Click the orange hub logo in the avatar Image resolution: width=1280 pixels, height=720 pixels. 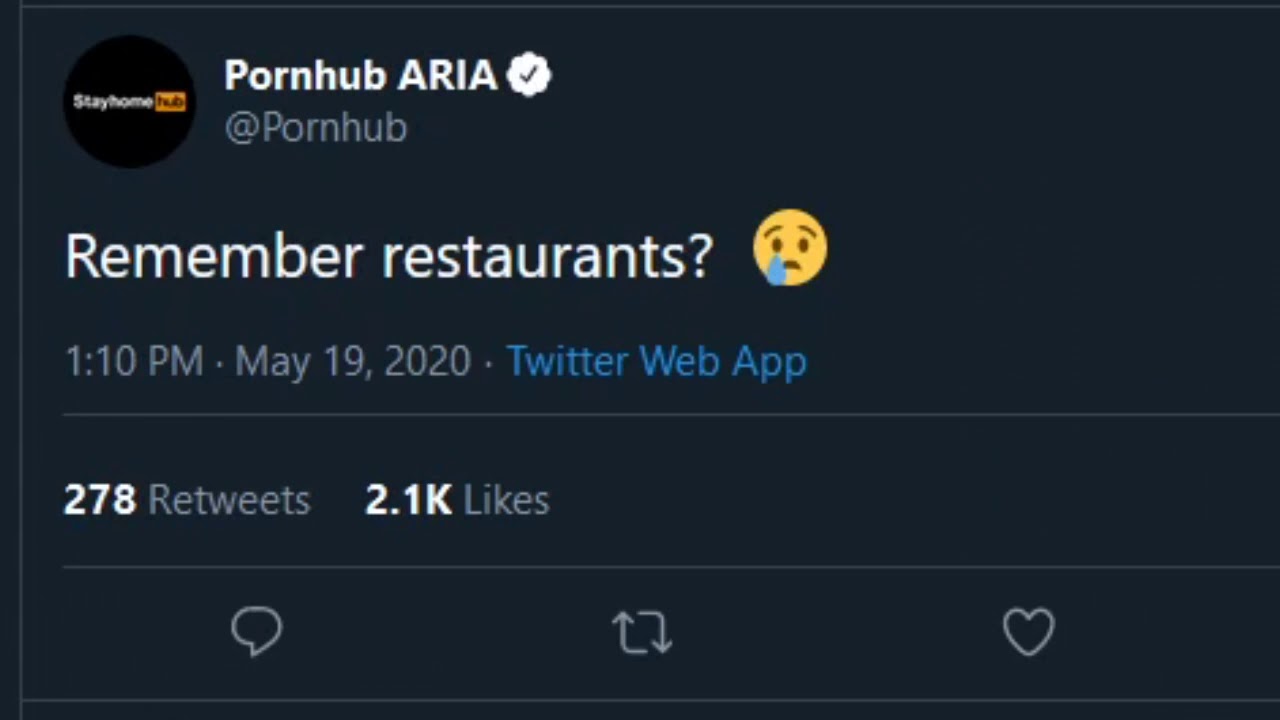171,102
